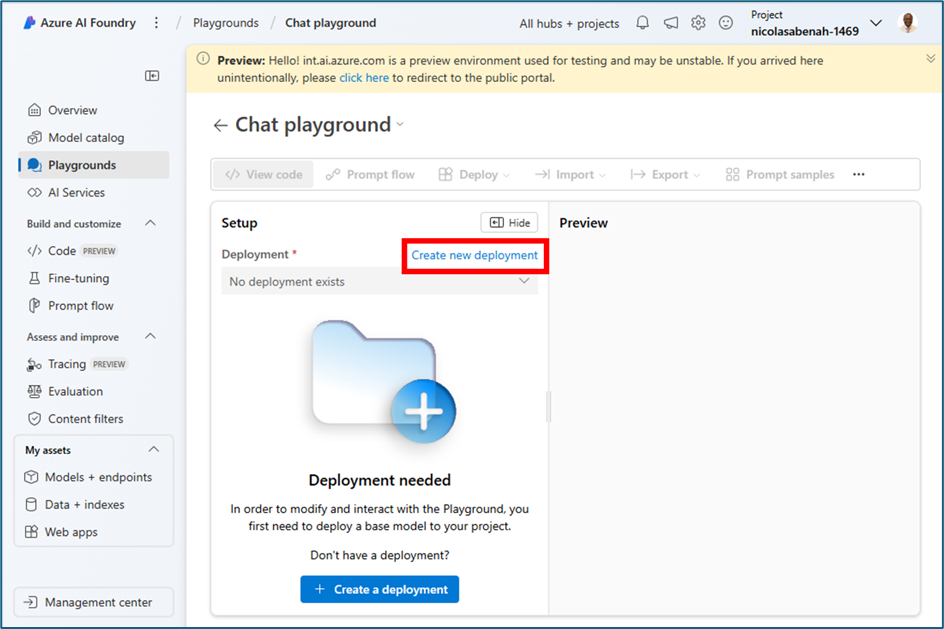
Task: Open the settings gear in header
Action: [698, 23]
